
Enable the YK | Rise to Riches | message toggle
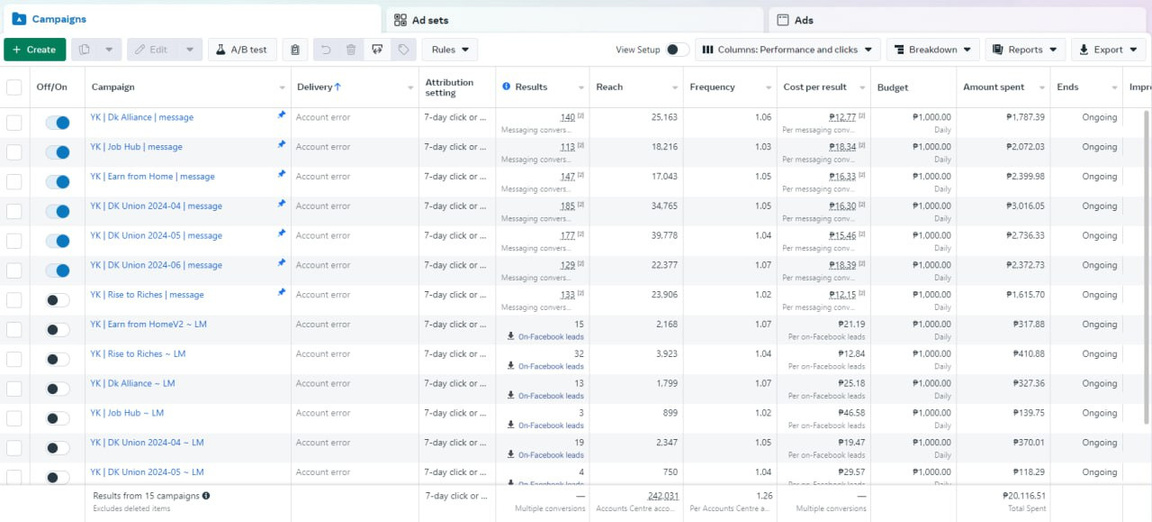pos(58,300)
